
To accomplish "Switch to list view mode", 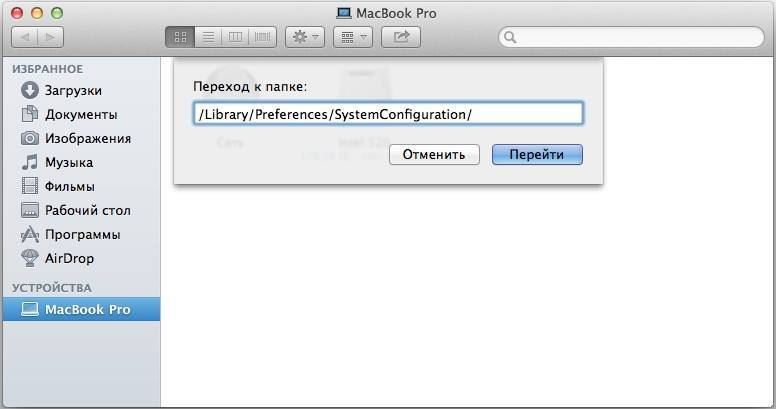I will (208, 37).
